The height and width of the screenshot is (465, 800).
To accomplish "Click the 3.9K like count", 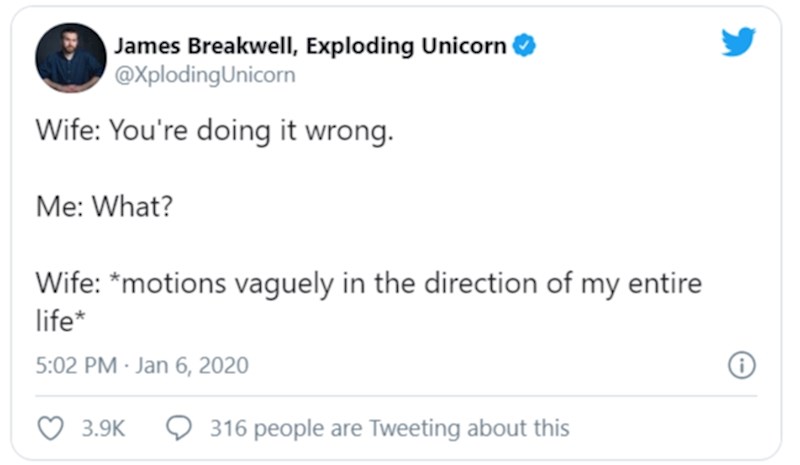I will [100, 428].
